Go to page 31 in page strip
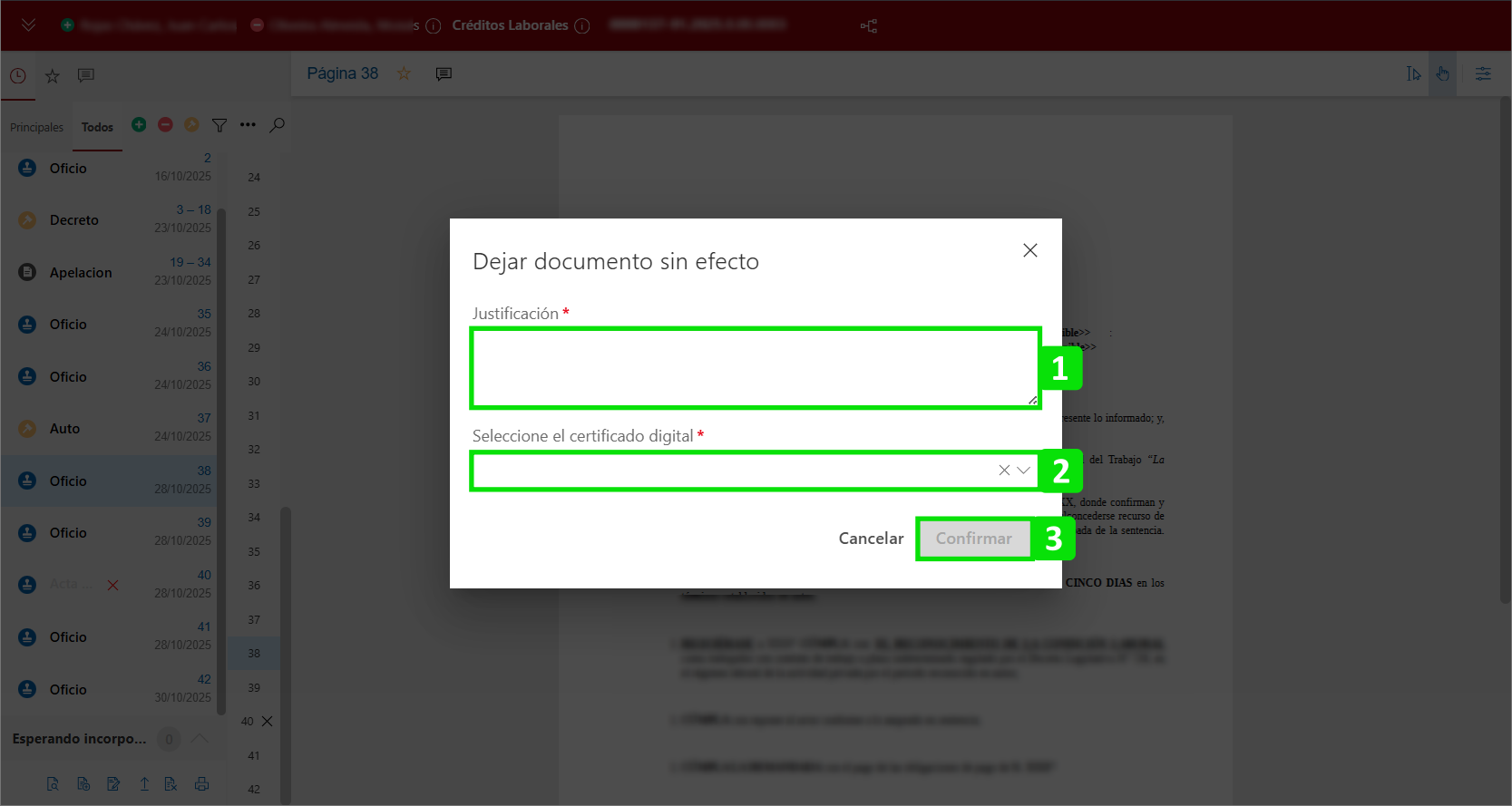The width and height of the screenshot is (1512, 806). (254, 416)
